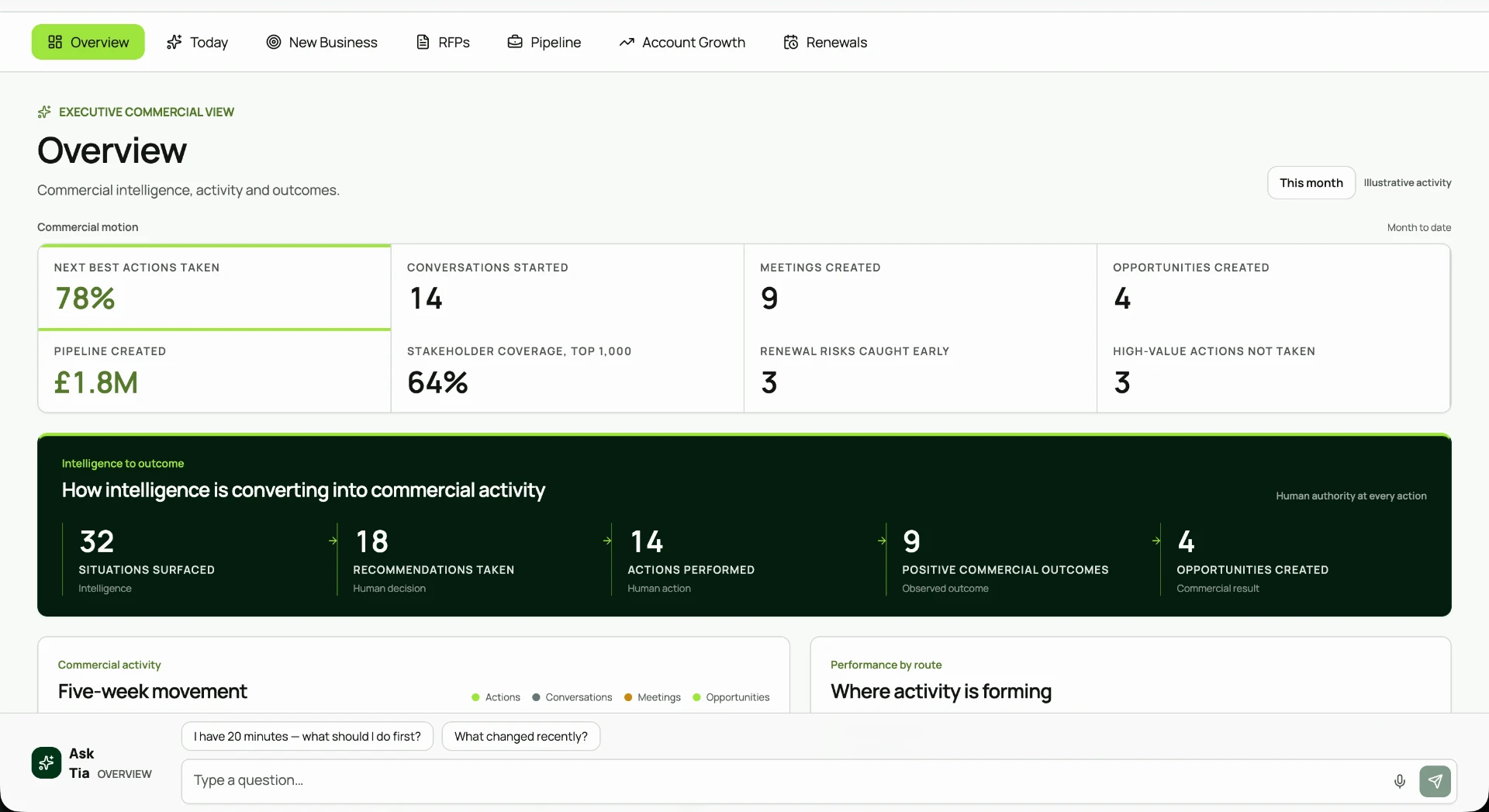
Task: Click the Illustrative activity label
Action: [1408, 183]
